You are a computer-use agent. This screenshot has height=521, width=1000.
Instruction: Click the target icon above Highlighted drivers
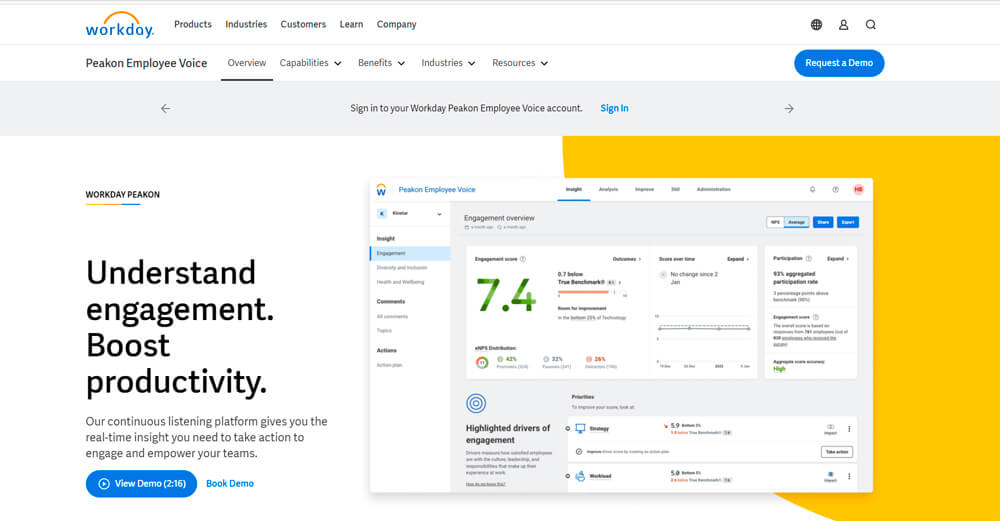(476, 403)
